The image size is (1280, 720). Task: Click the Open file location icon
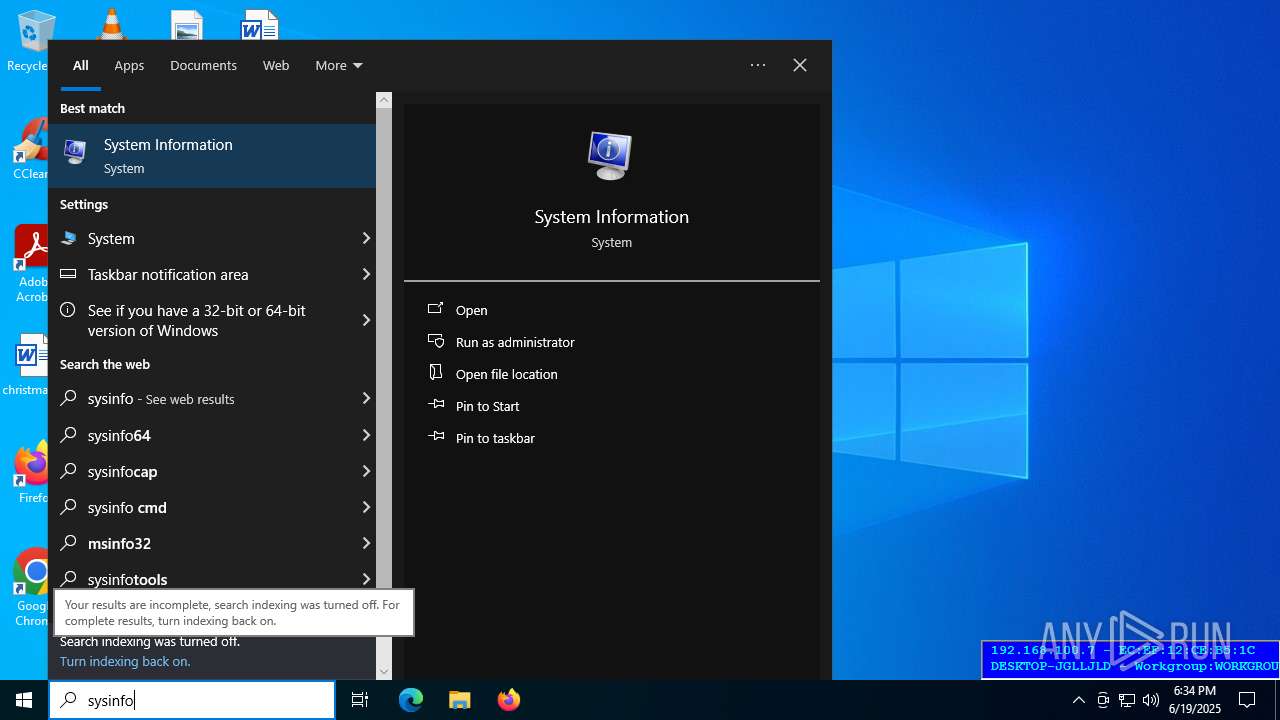click(x=436, y=373)
